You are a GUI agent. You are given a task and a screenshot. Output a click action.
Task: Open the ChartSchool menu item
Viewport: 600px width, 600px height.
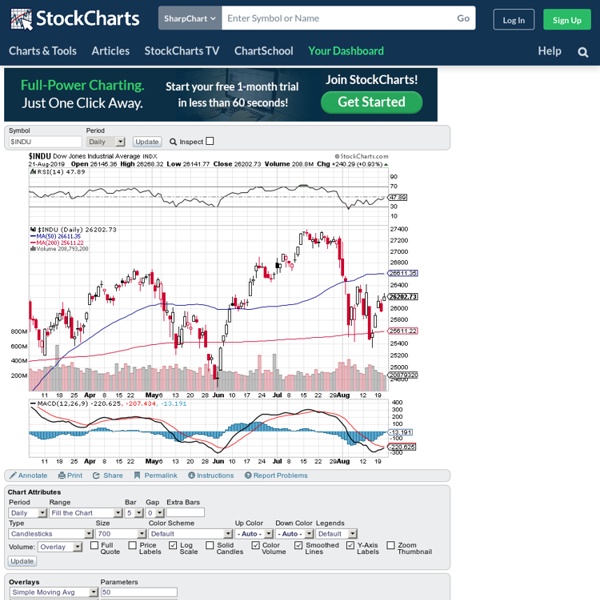(264, 51)
